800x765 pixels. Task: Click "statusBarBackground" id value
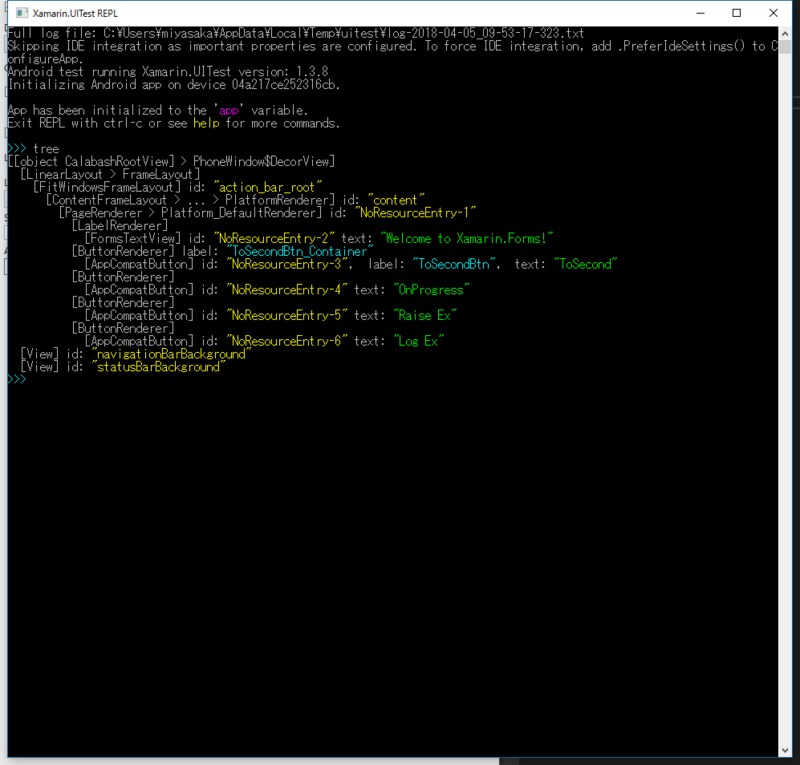pos(158,367)
